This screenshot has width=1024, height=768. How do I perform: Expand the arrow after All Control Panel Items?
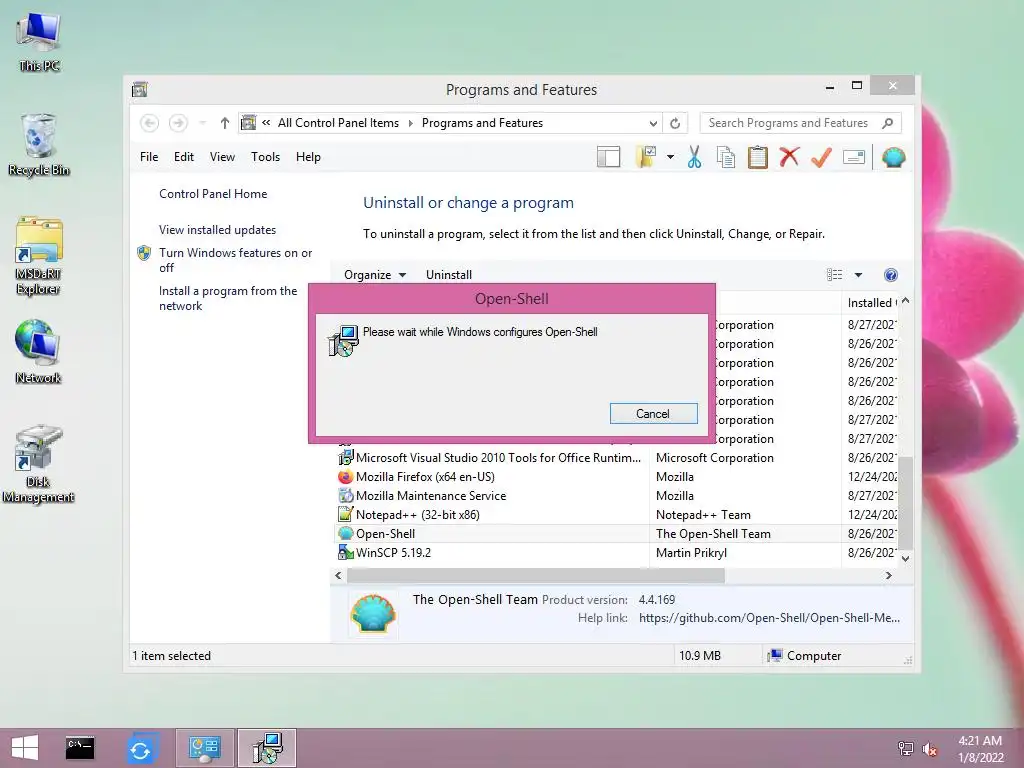coord(411,123)
